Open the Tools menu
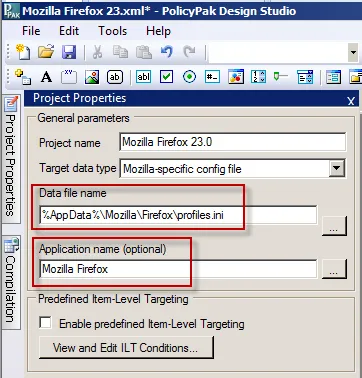This screenshot has height=378, width=362. (x=112, y=31)
